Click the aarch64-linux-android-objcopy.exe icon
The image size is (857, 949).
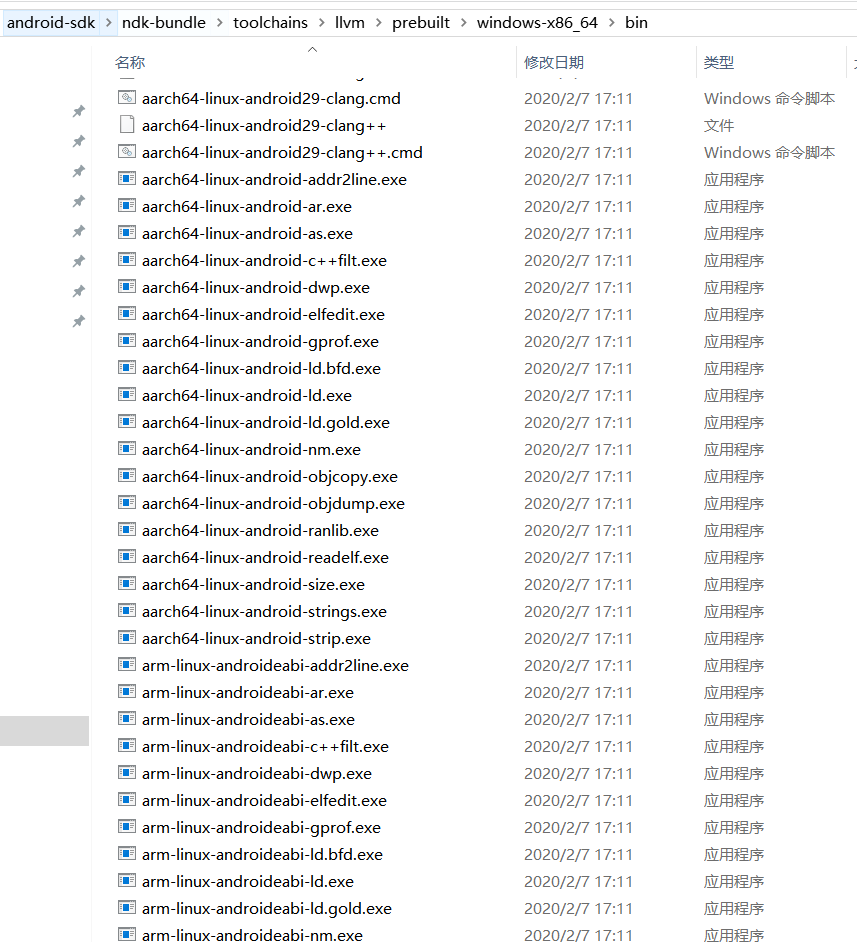click(x=126, y=476)
